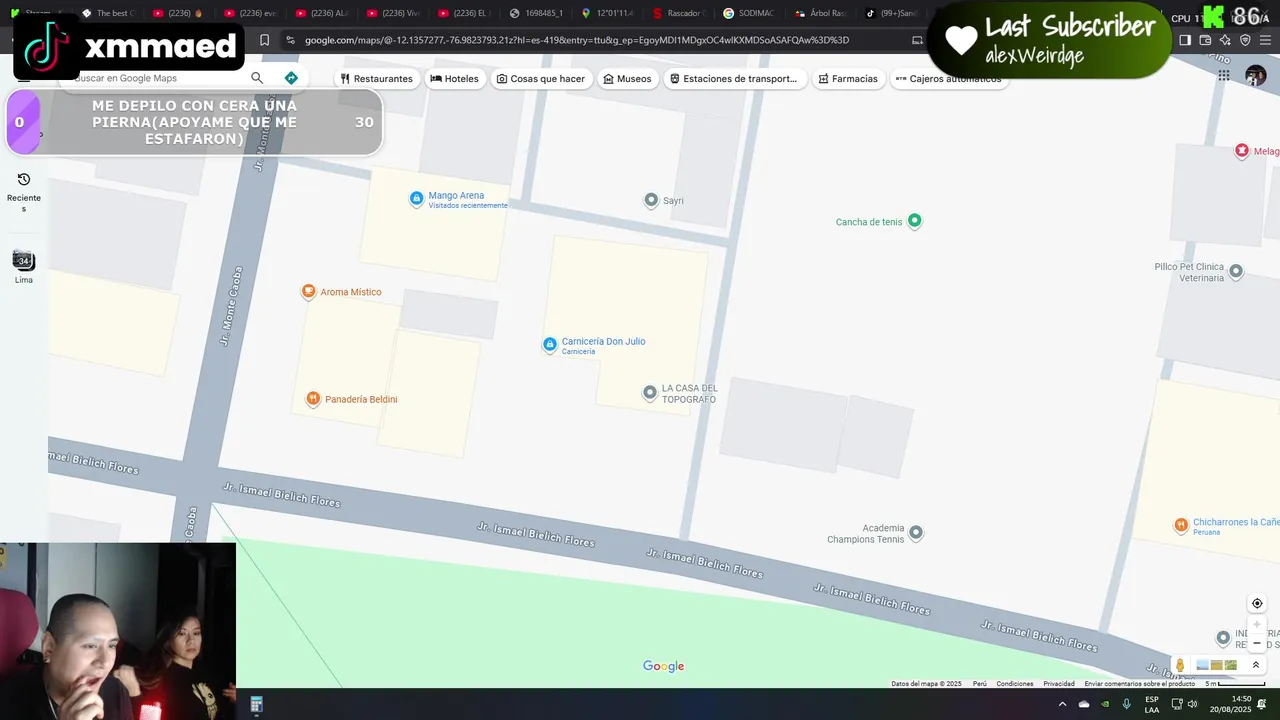This screenshot has height=720, width=1280.
Task: Switch to the TikTok (99+) Sand tab
Action: pyautogui.click(x=891, y=13)
